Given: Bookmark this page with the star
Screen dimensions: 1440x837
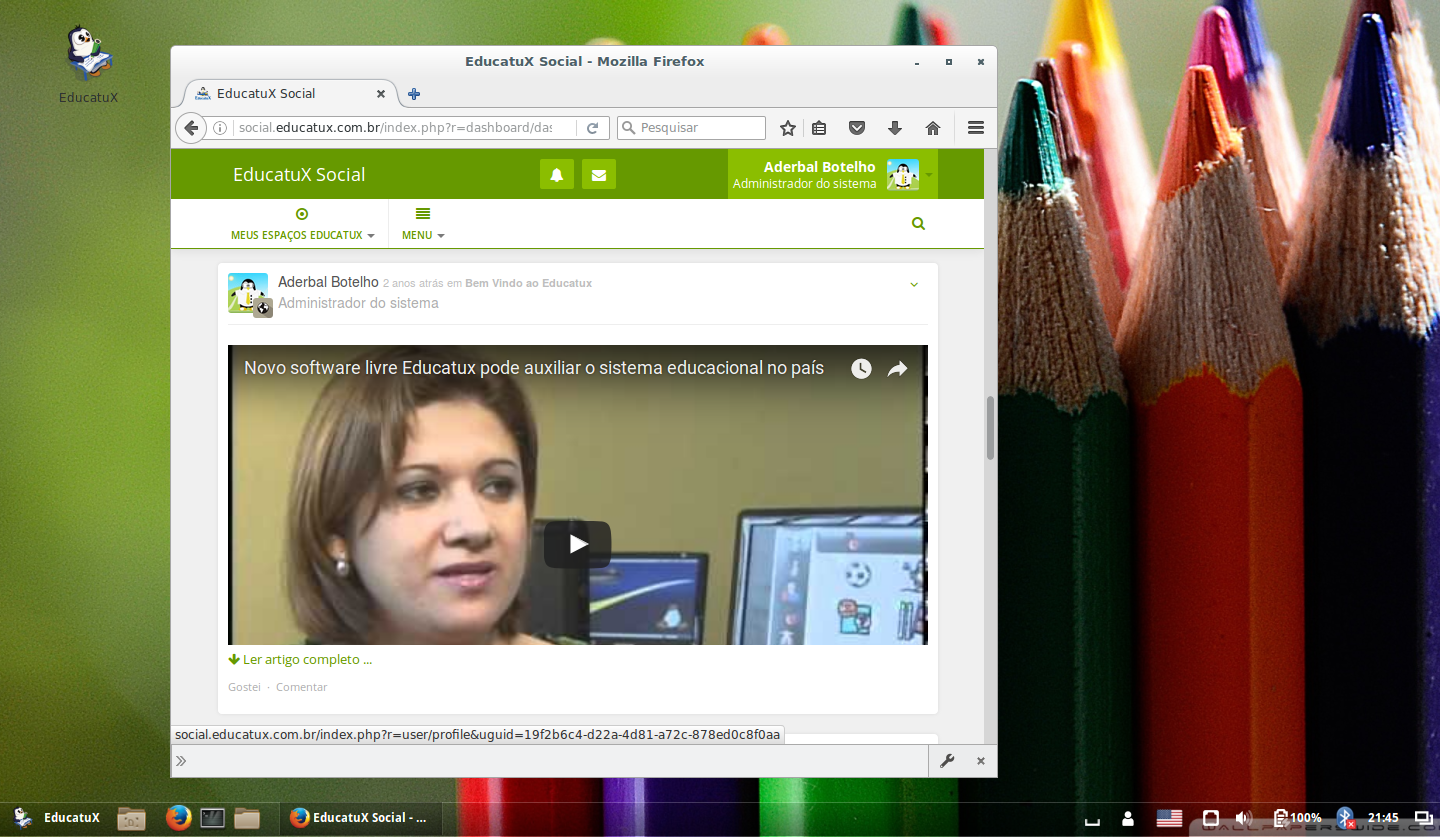Looking at the screenshot, I should point(788,128).
